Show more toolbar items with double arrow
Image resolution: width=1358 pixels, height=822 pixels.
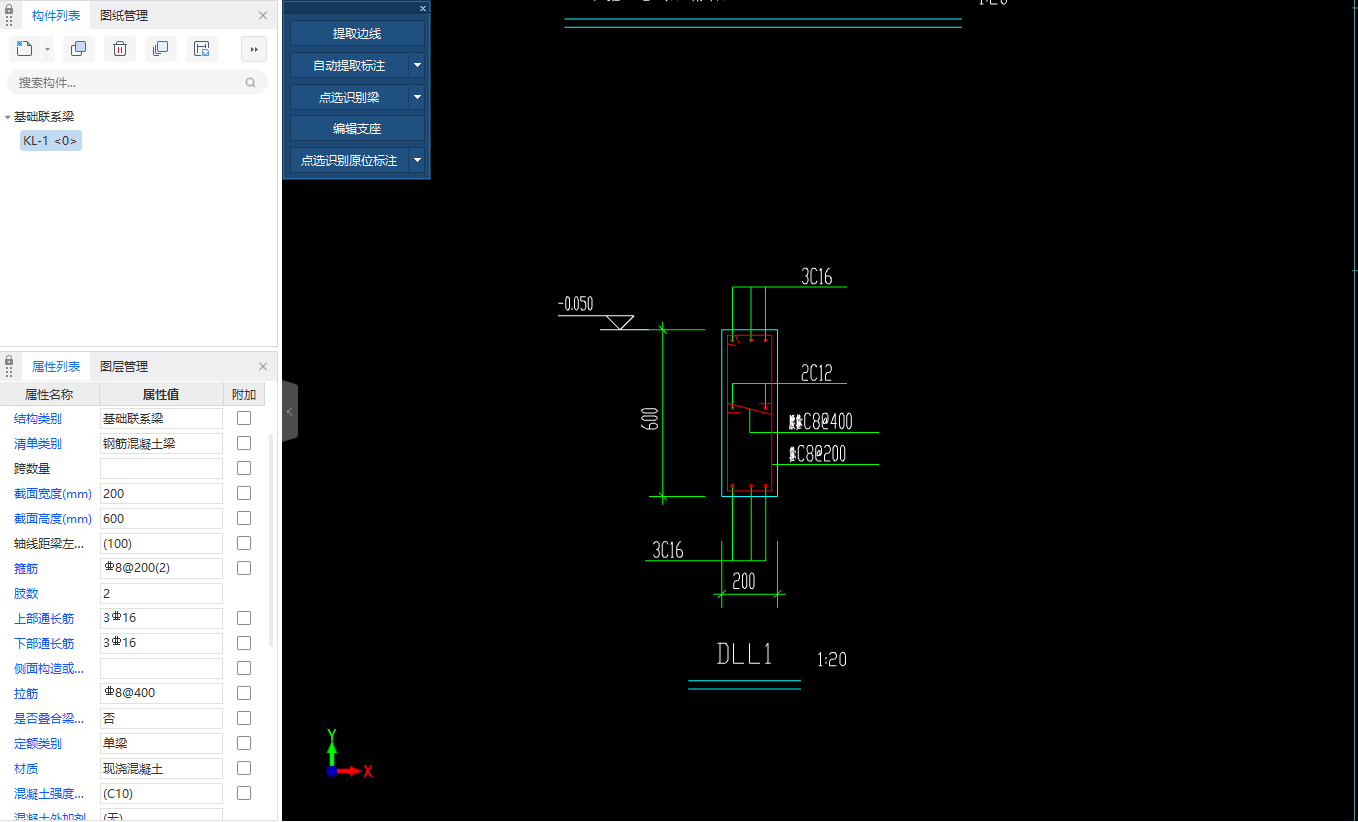pyautogui.click(x=254, y=49)
